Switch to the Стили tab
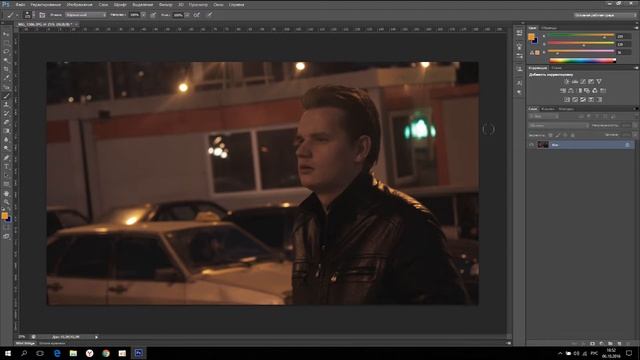The width and height of the screenshot is (640, 360). tap(556, 68)
